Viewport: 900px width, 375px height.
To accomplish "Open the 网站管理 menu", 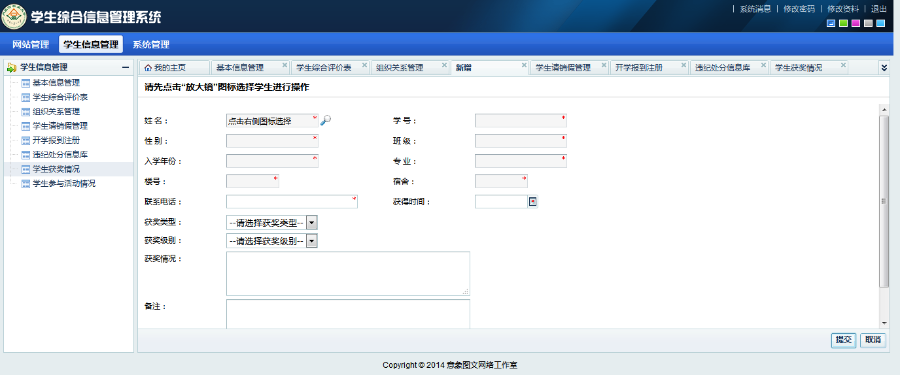I will [x=31, y=44].
